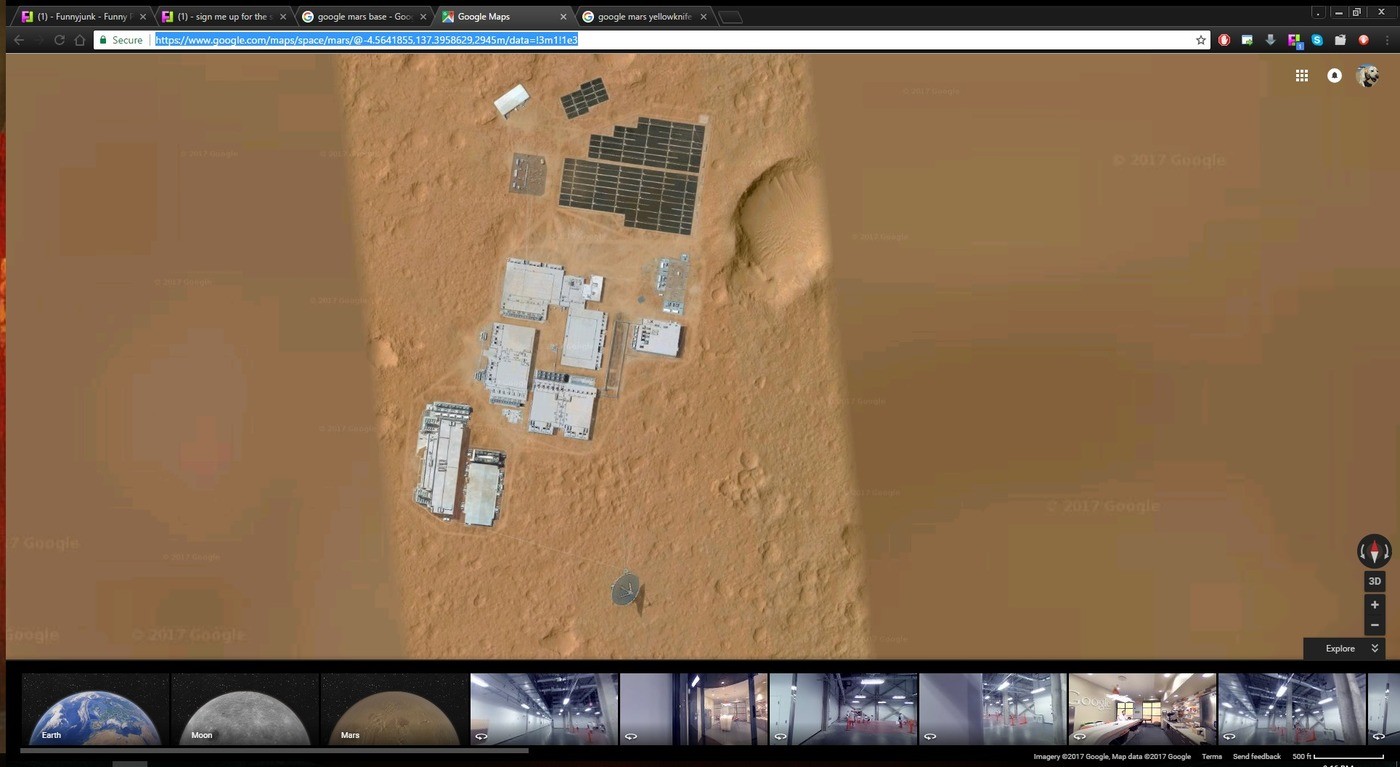Zoom in on the Mars map
The height and width of the screenshot is (767, 1400).
tap(1375, 604)
